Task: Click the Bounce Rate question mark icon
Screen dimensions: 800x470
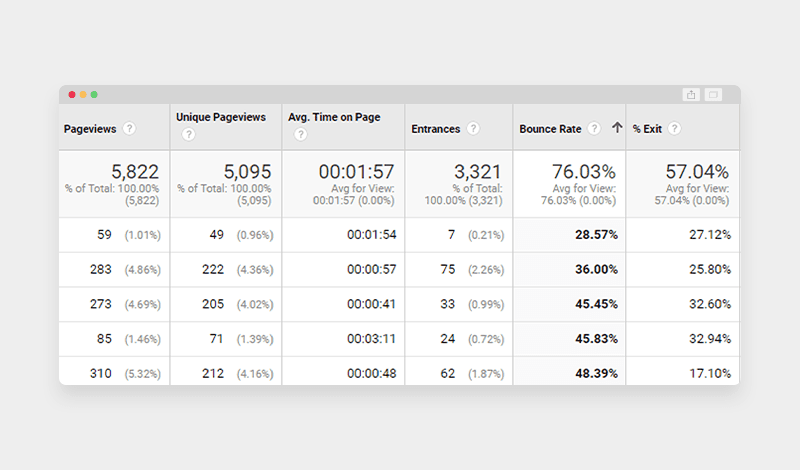Action: click(x=594, y=128)
